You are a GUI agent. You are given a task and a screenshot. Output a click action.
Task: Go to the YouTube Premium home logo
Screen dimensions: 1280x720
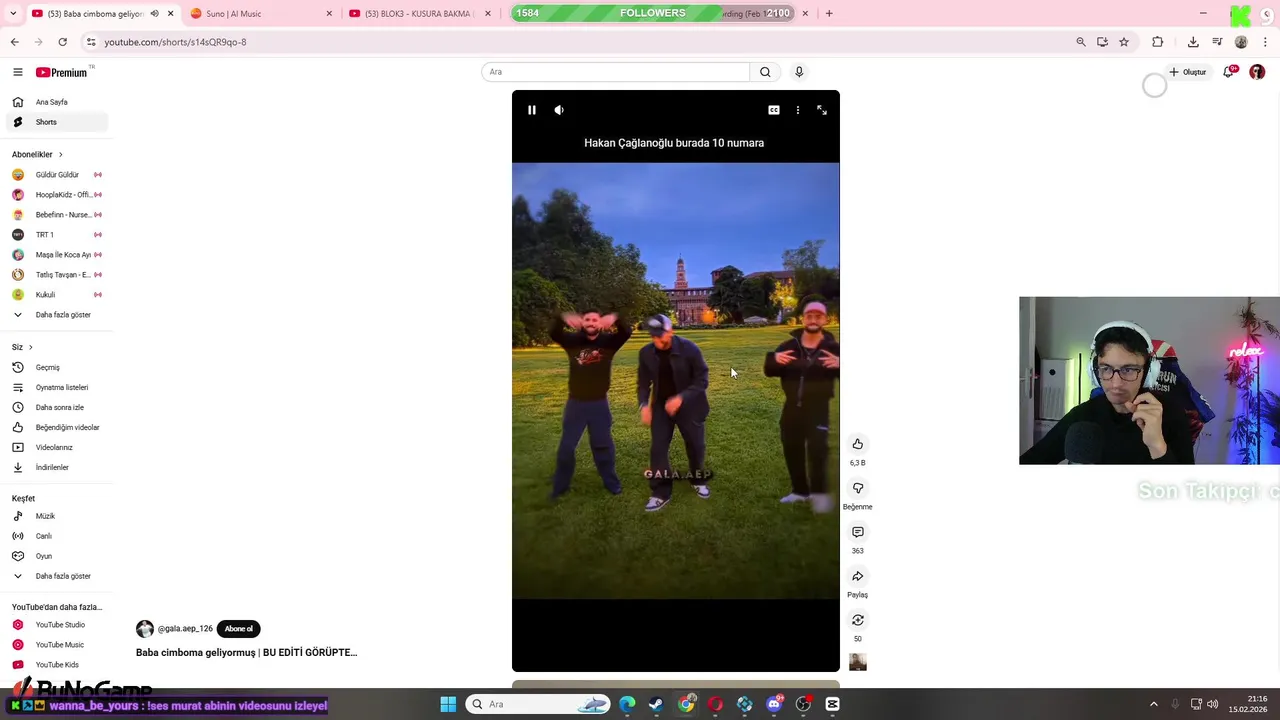tap(62, 72)
